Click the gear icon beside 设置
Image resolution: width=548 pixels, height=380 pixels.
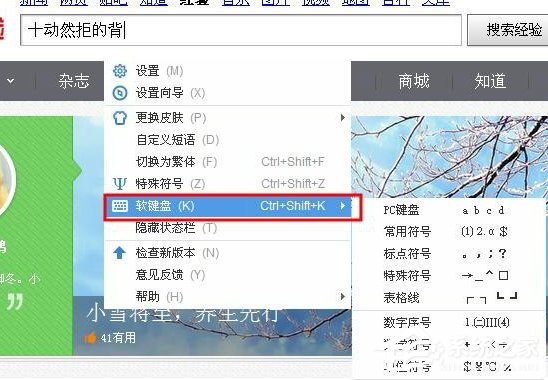pyautogui.click(x=120, y=71)
